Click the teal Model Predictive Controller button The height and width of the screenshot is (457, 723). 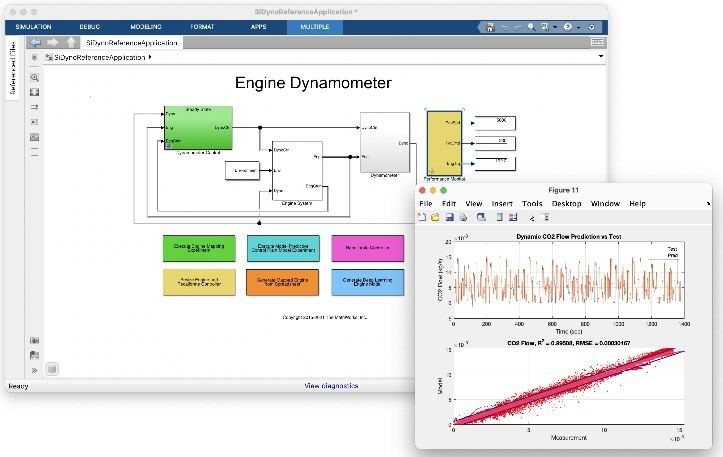(x=283, y=248)
